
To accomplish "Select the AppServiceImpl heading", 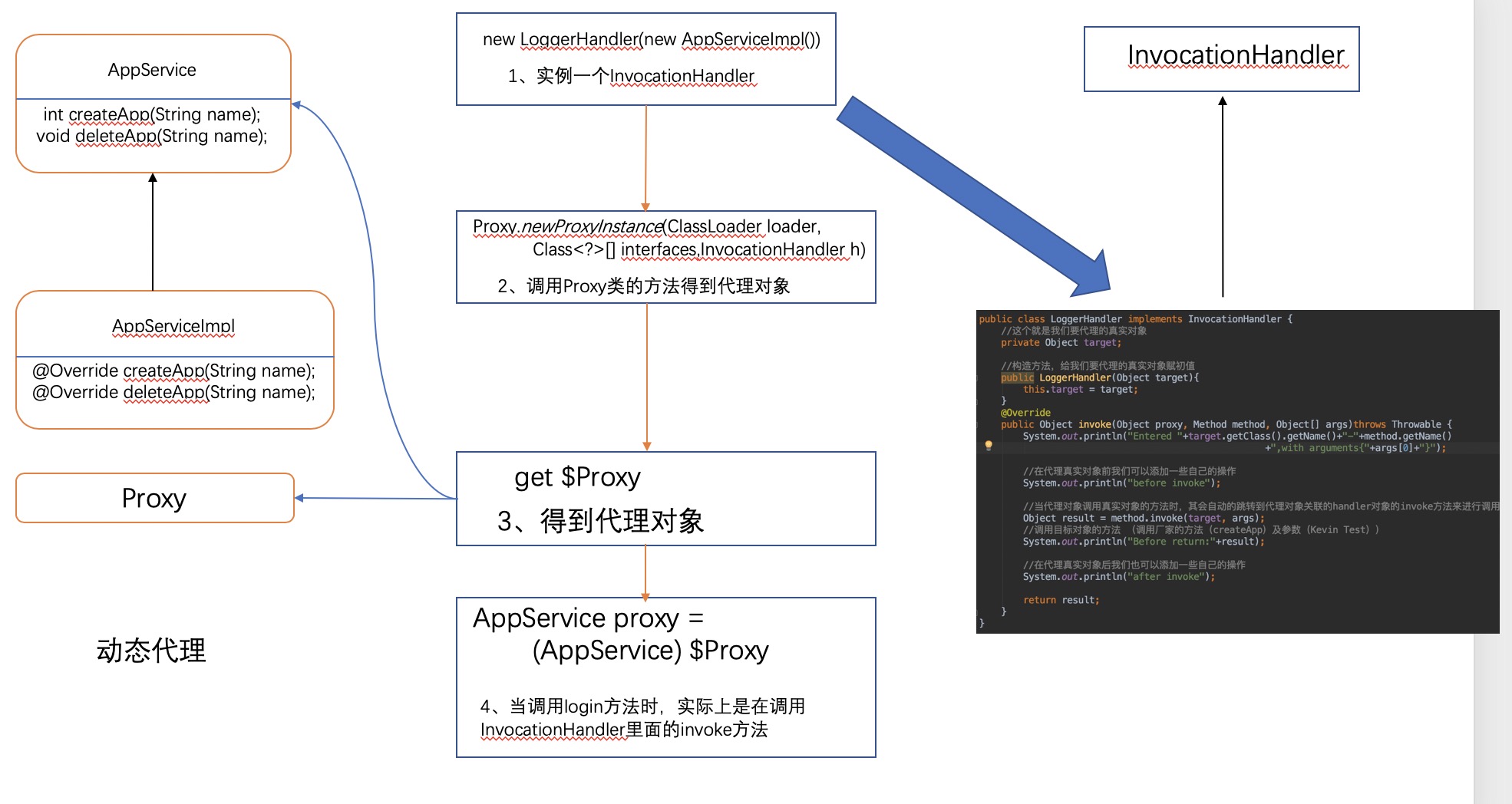I will pyautogui.click(x=173, y=326).
